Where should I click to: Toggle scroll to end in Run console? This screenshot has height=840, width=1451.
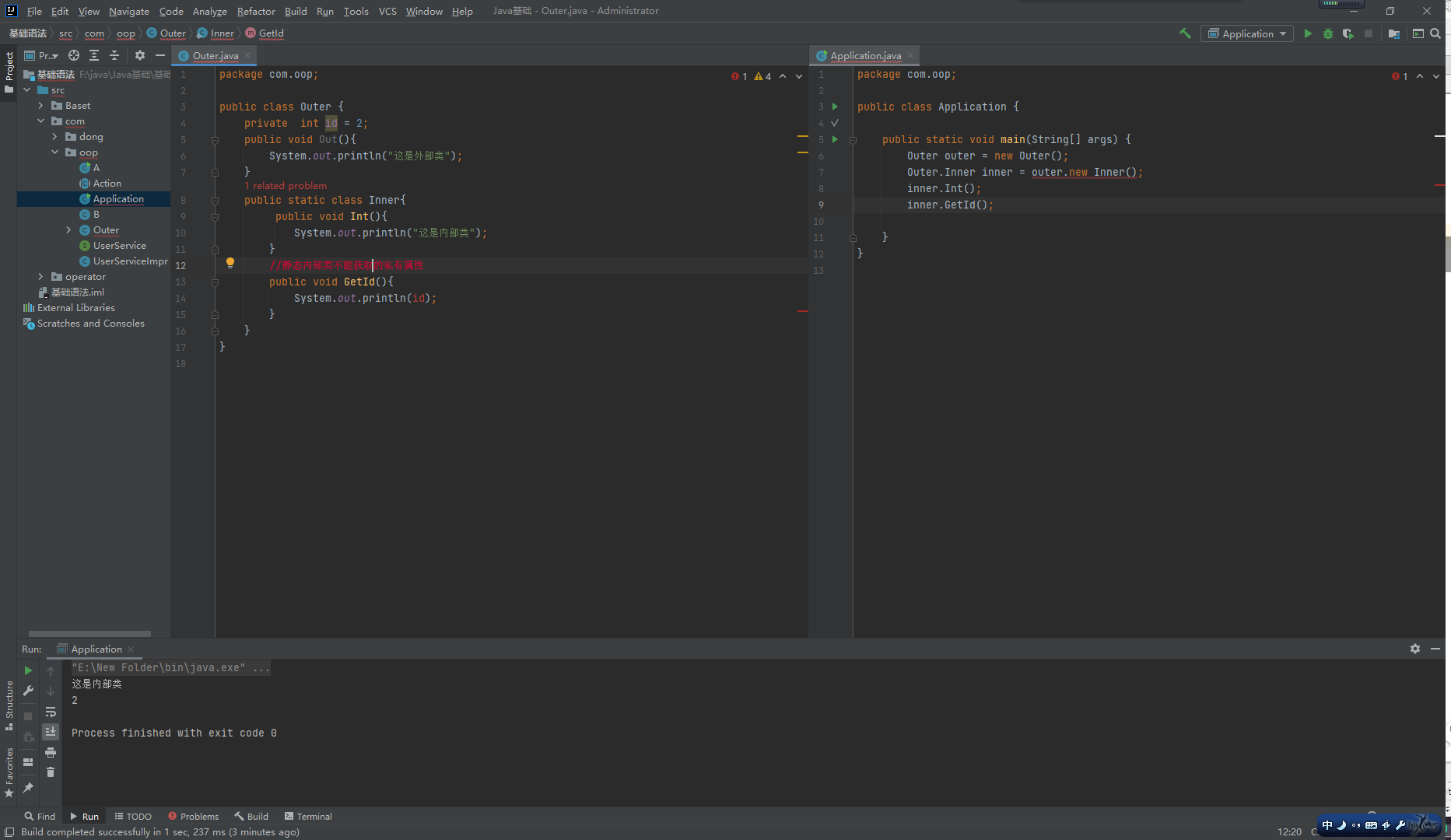[51, 732]
